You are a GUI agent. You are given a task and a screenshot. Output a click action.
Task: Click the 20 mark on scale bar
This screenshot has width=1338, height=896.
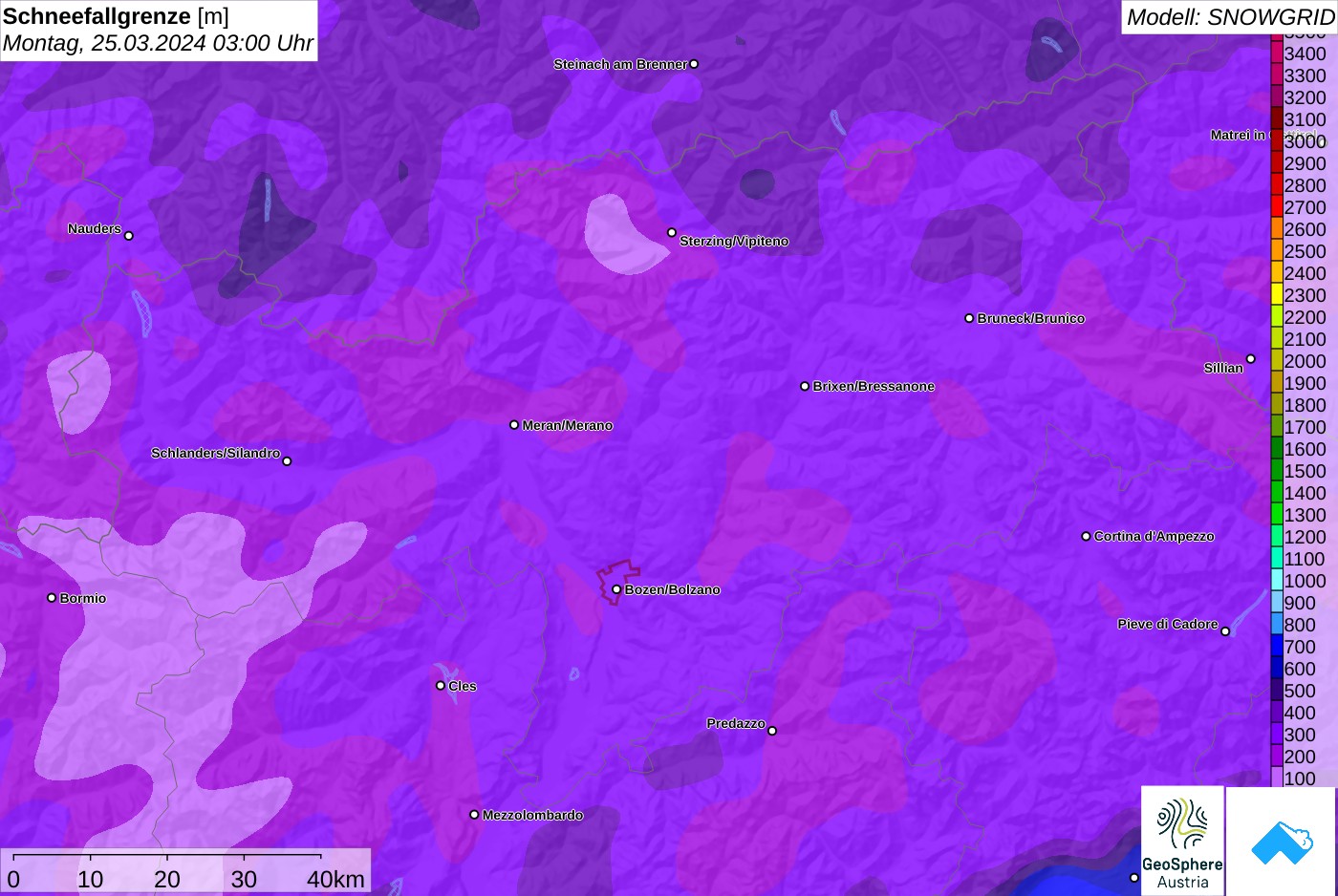click(167, 879)
